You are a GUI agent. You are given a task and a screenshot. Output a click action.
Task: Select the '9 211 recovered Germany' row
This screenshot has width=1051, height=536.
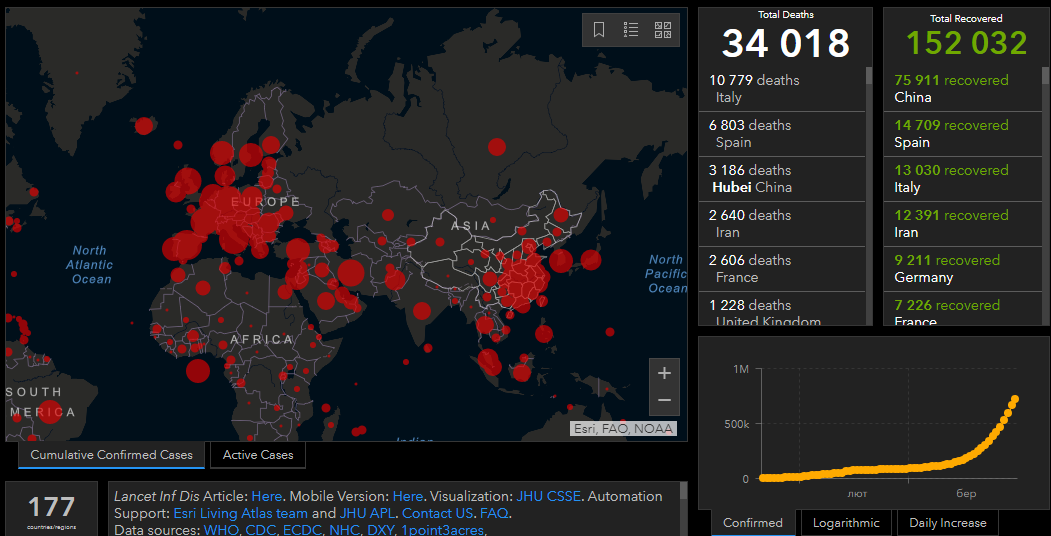point(963,268)
